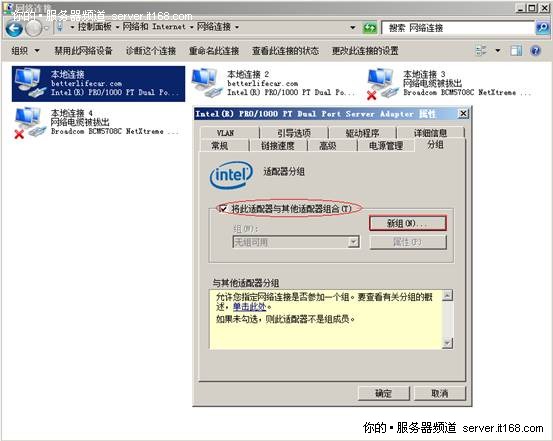Click 诊断这个连接 in toolbar
The width and height of the screenshot is (553, 441).
click(151, 51)
